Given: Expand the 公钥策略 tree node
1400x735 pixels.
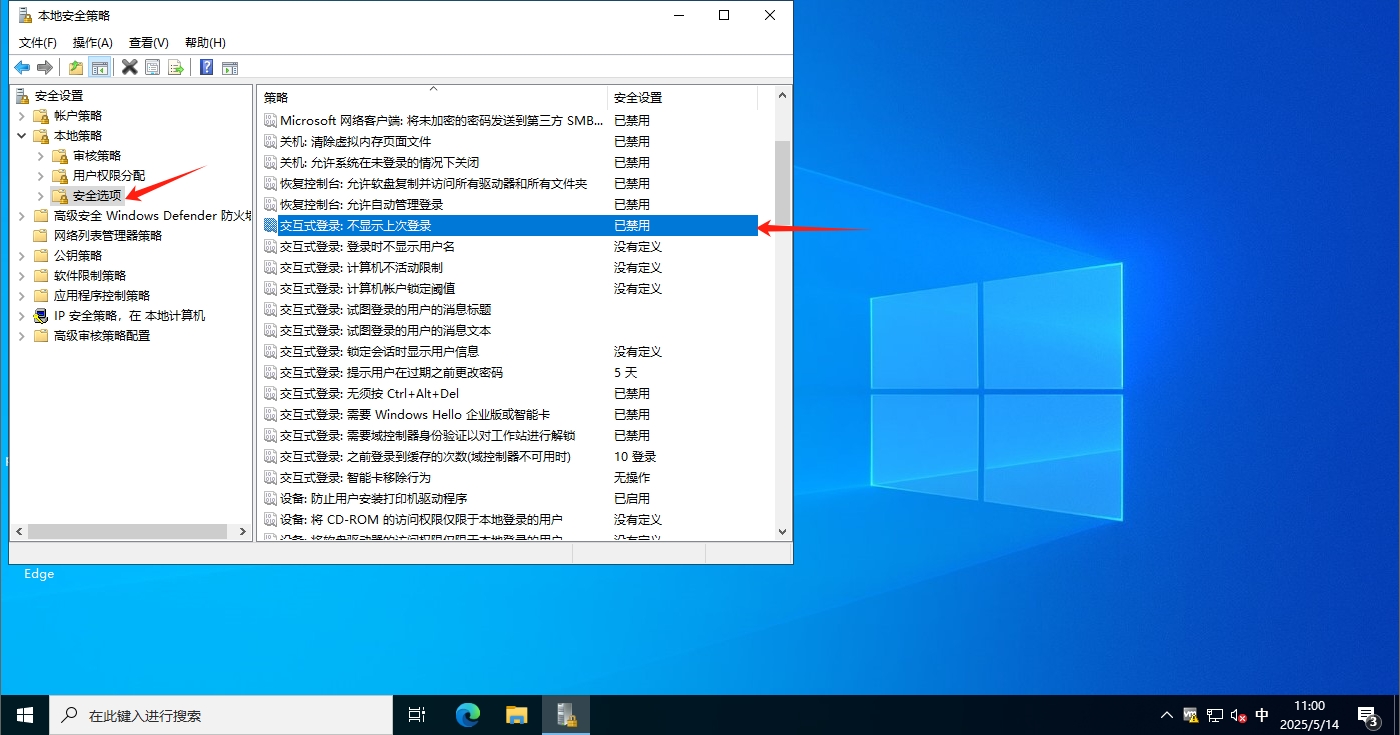Looking at the screenshot, I should pyautogui.click(x=22, y=256).
